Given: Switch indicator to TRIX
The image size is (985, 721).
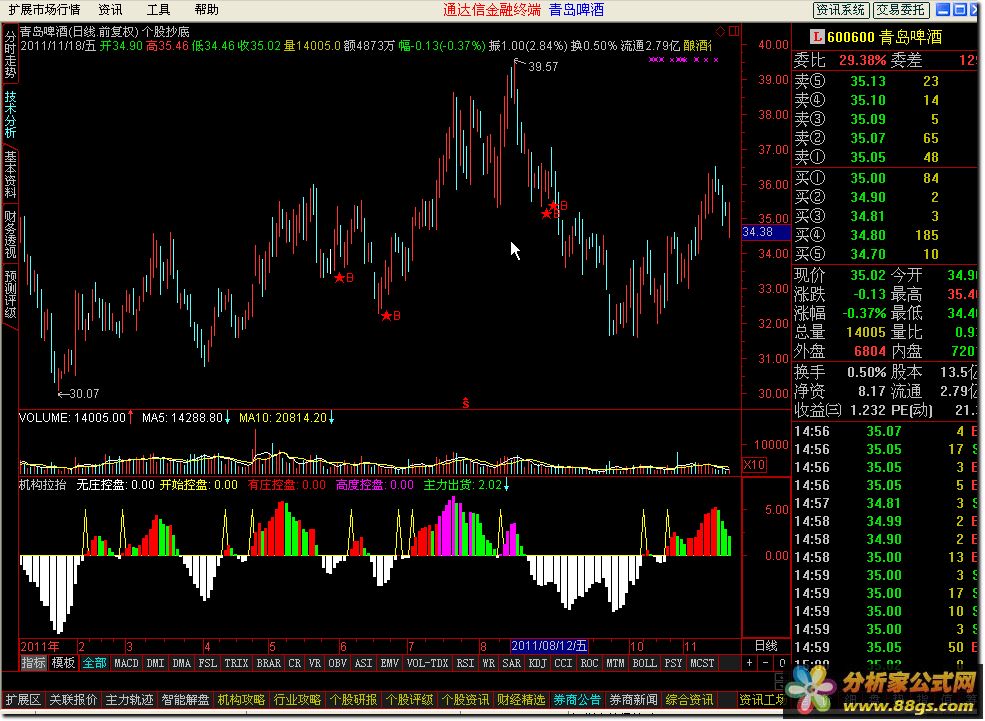Looking at the screenshot, I should pyautogui.click(x=236, y=663).
